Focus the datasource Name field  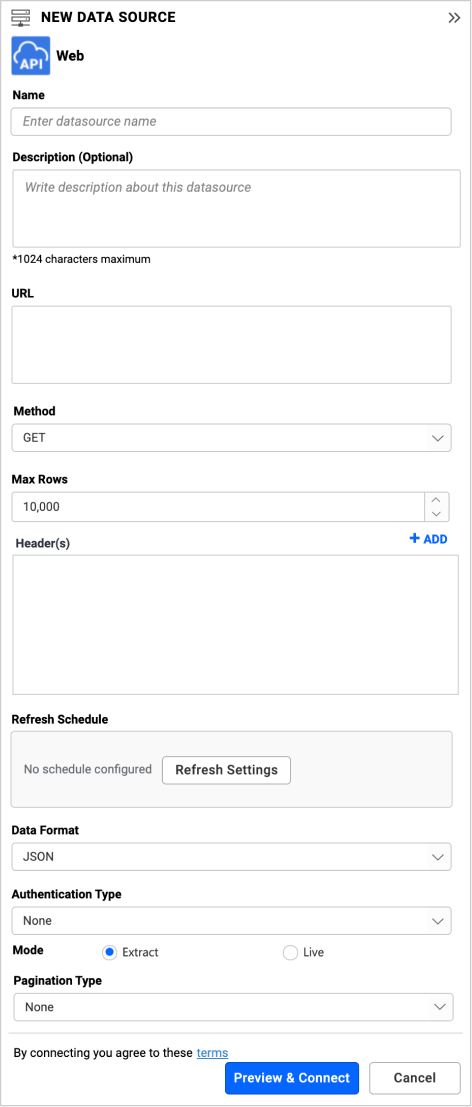pyautogui.click(x=231, y=121)
